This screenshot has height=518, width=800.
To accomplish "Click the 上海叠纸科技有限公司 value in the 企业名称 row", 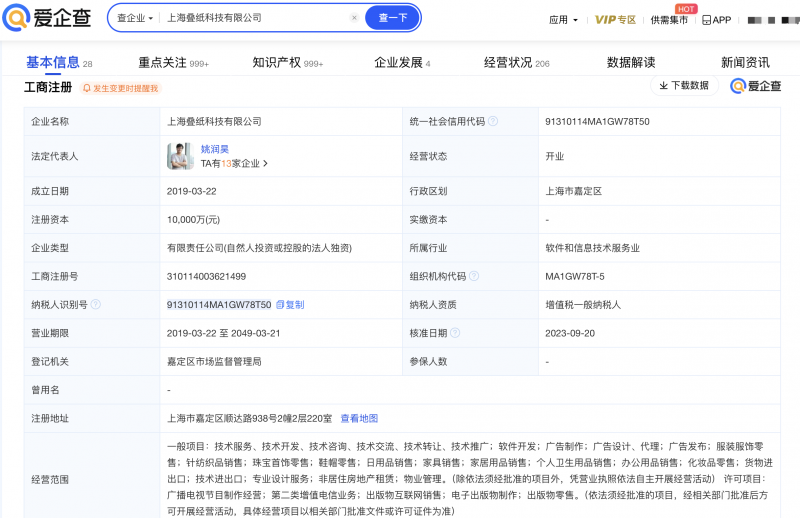I will point(214,121).
